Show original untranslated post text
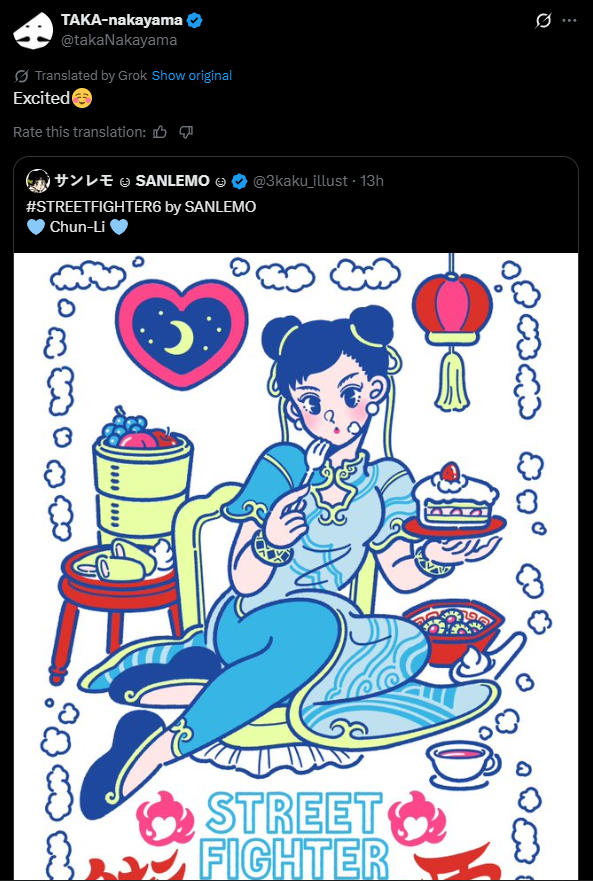593x881 pixels. [x=192, y=75]
